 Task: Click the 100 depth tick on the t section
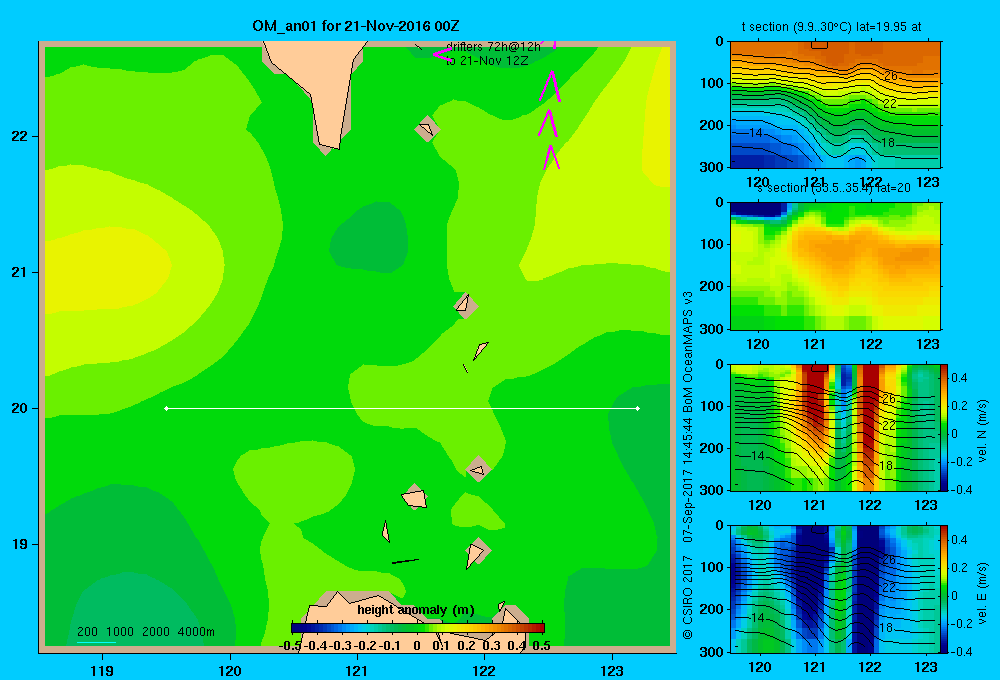point(714,83)
